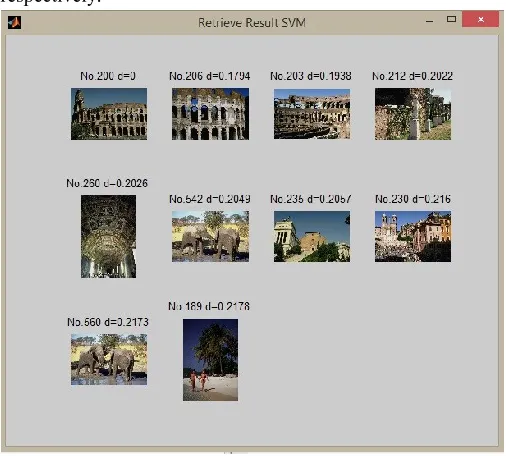This screenshot has height=456, width=506.
Task: Maximize the Retrieve Result SVM window
Action: (x=451, y=19)
